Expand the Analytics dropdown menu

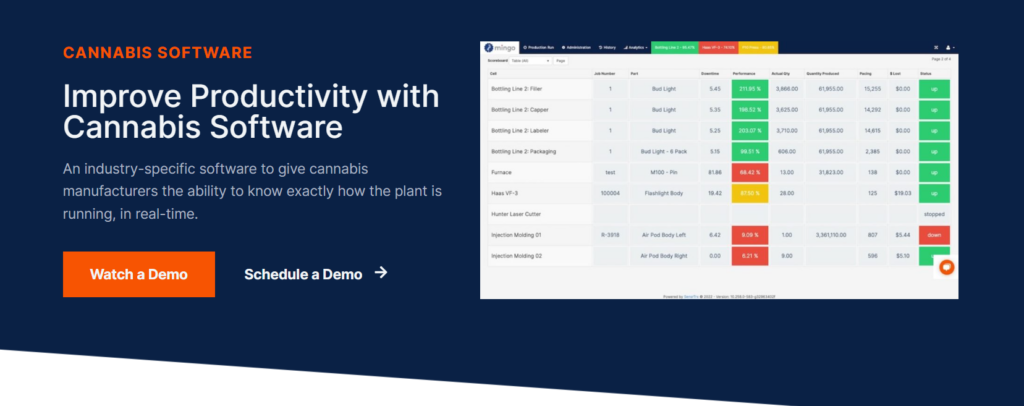636,47
